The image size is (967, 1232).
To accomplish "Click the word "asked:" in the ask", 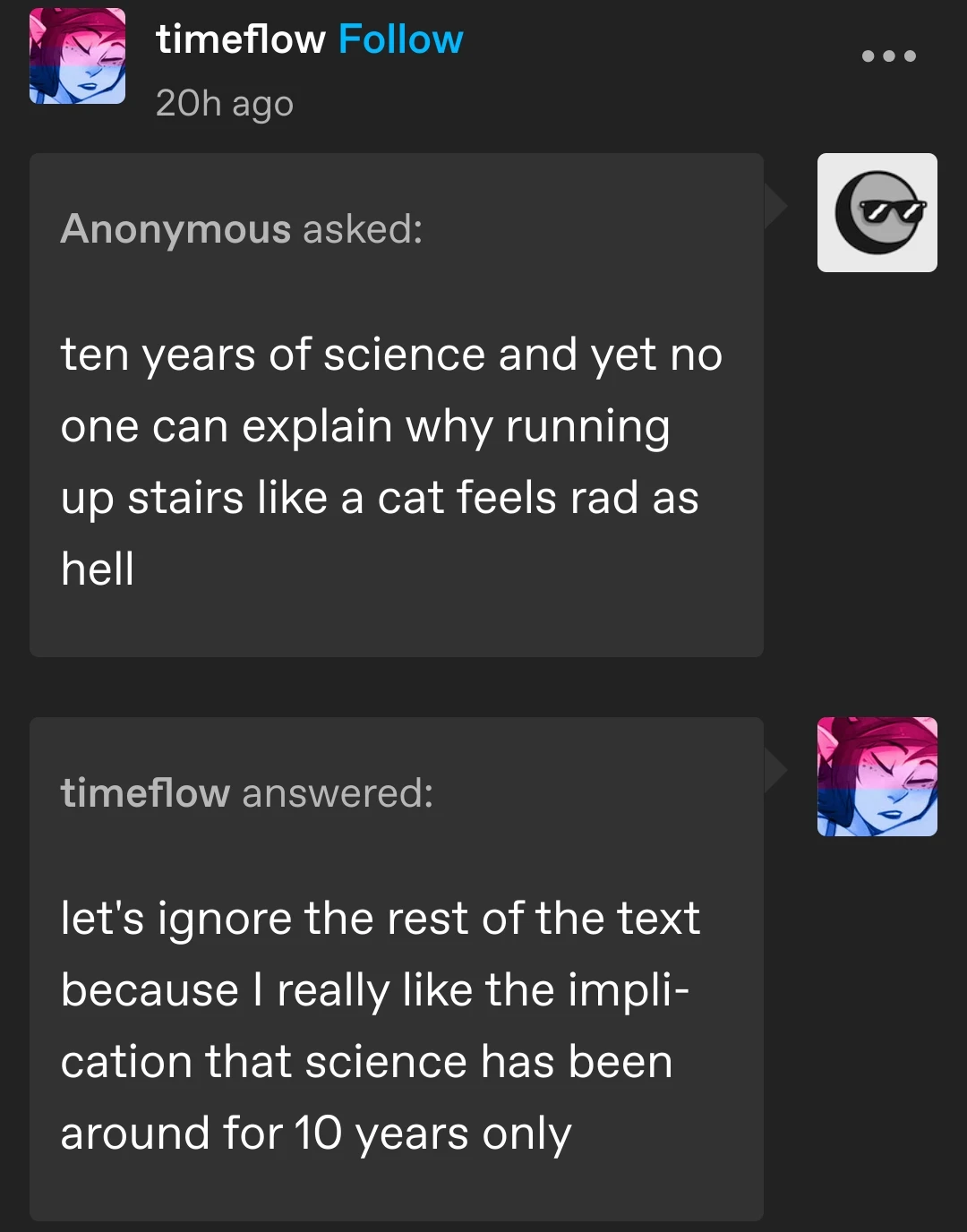I will 363,229.
